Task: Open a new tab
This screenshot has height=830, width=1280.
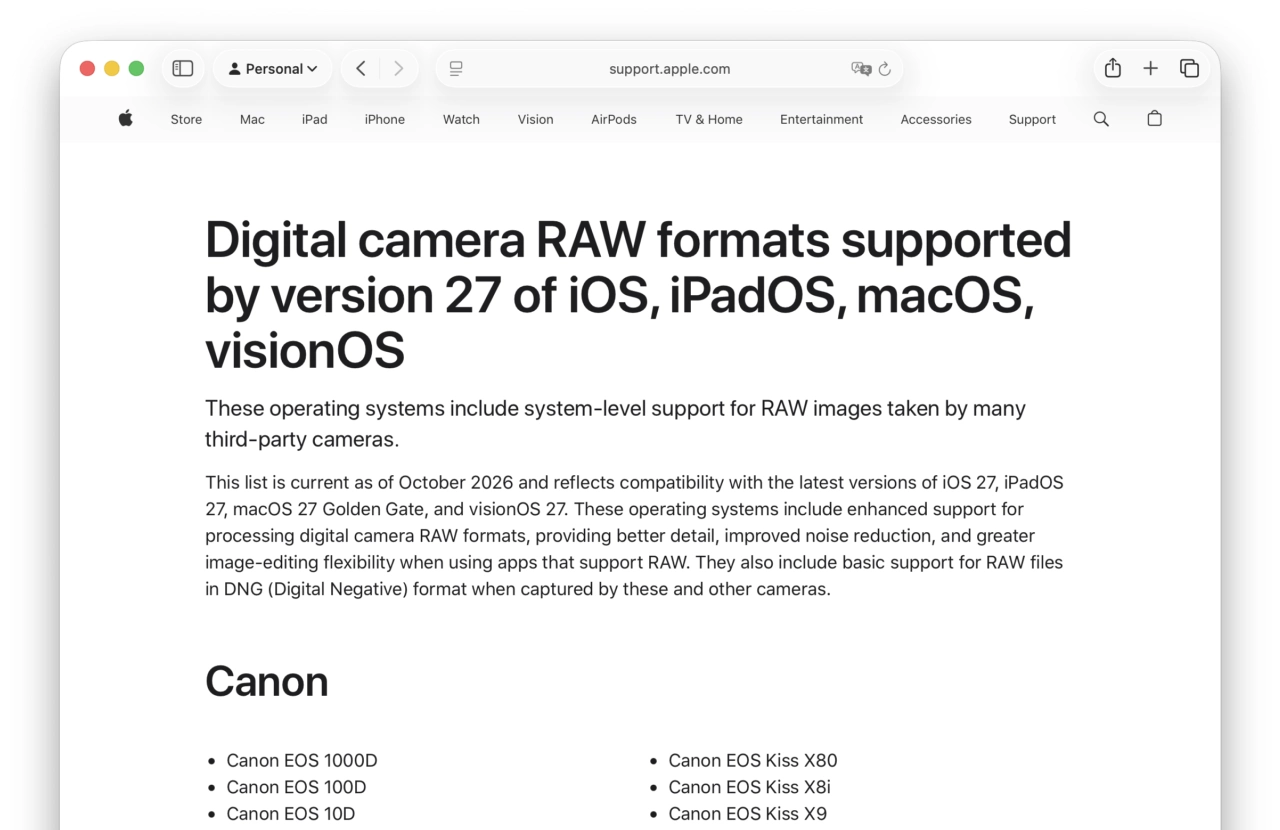Action: click(1151, 69)
